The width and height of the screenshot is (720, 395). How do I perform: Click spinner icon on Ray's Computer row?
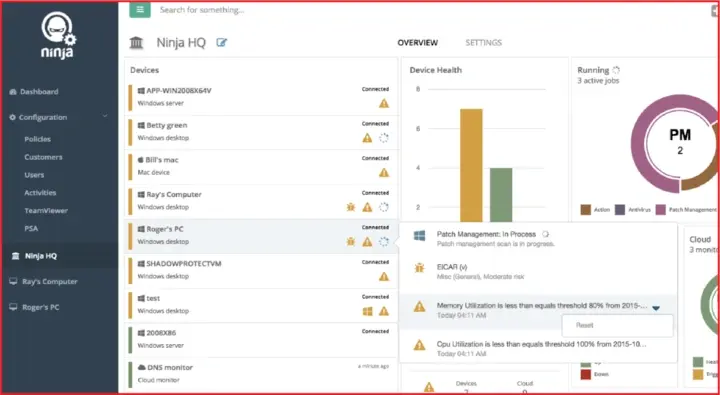[384, 207]
